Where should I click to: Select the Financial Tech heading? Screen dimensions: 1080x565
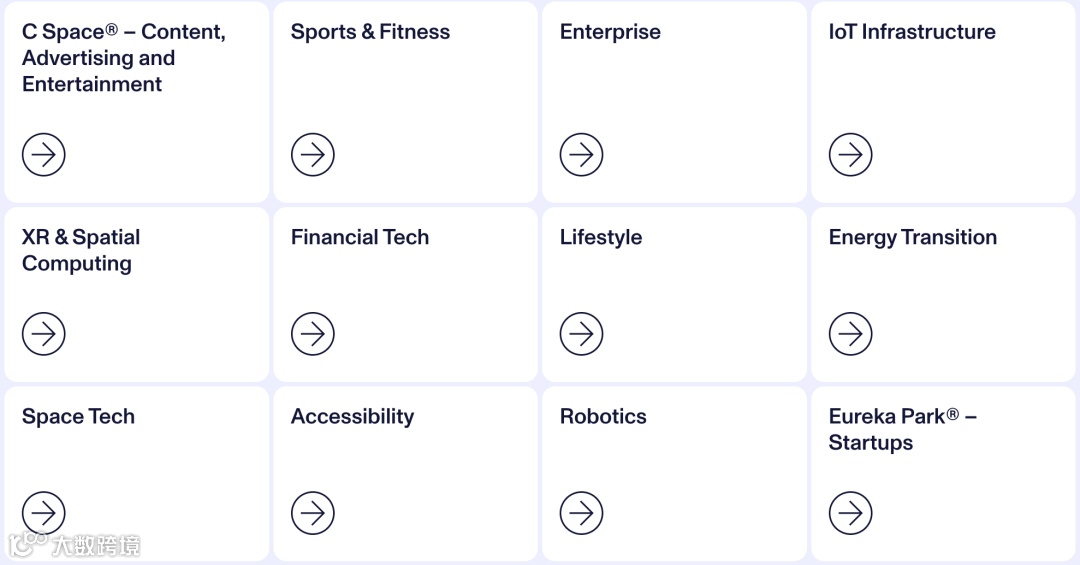360,237
